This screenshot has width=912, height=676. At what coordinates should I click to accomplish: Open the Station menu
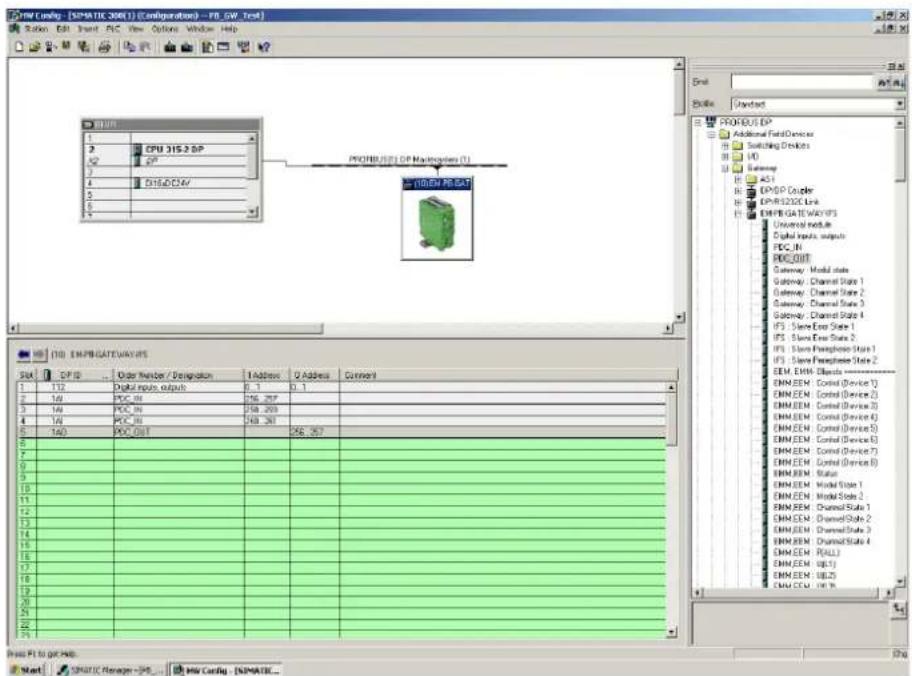coord(36,29)
